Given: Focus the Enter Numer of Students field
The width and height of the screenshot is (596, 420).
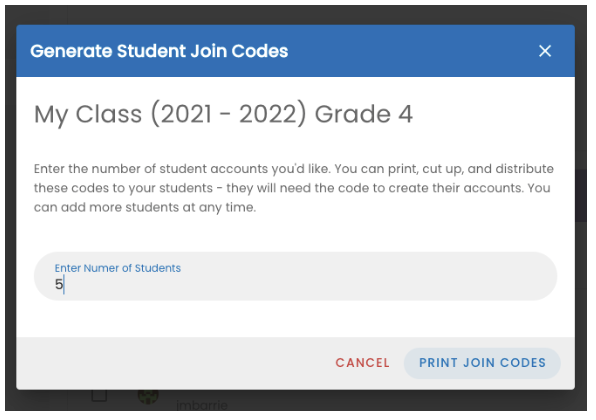Looking at the screenshot, I should [295, 276].
